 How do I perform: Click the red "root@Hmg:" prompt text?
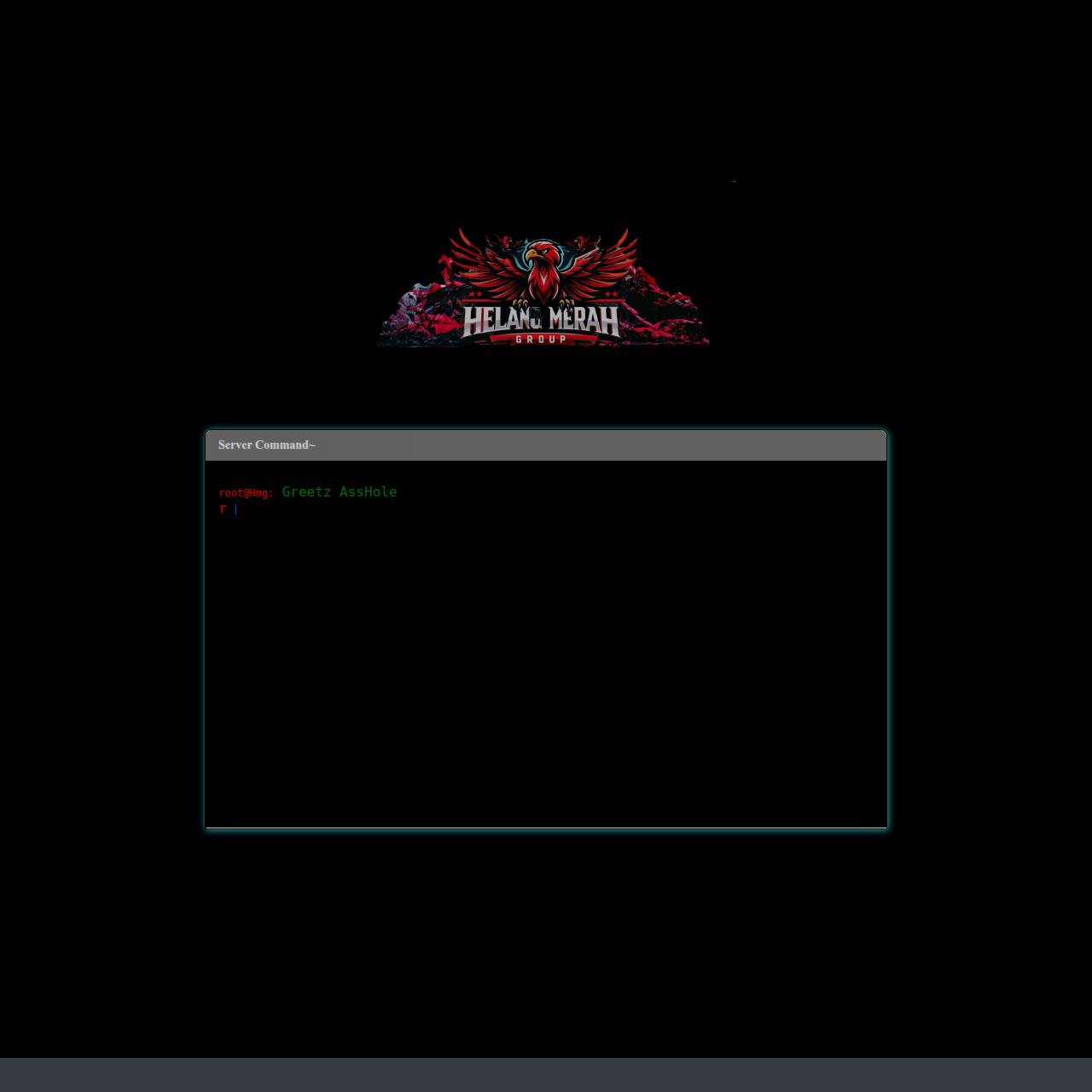point(246,493)
